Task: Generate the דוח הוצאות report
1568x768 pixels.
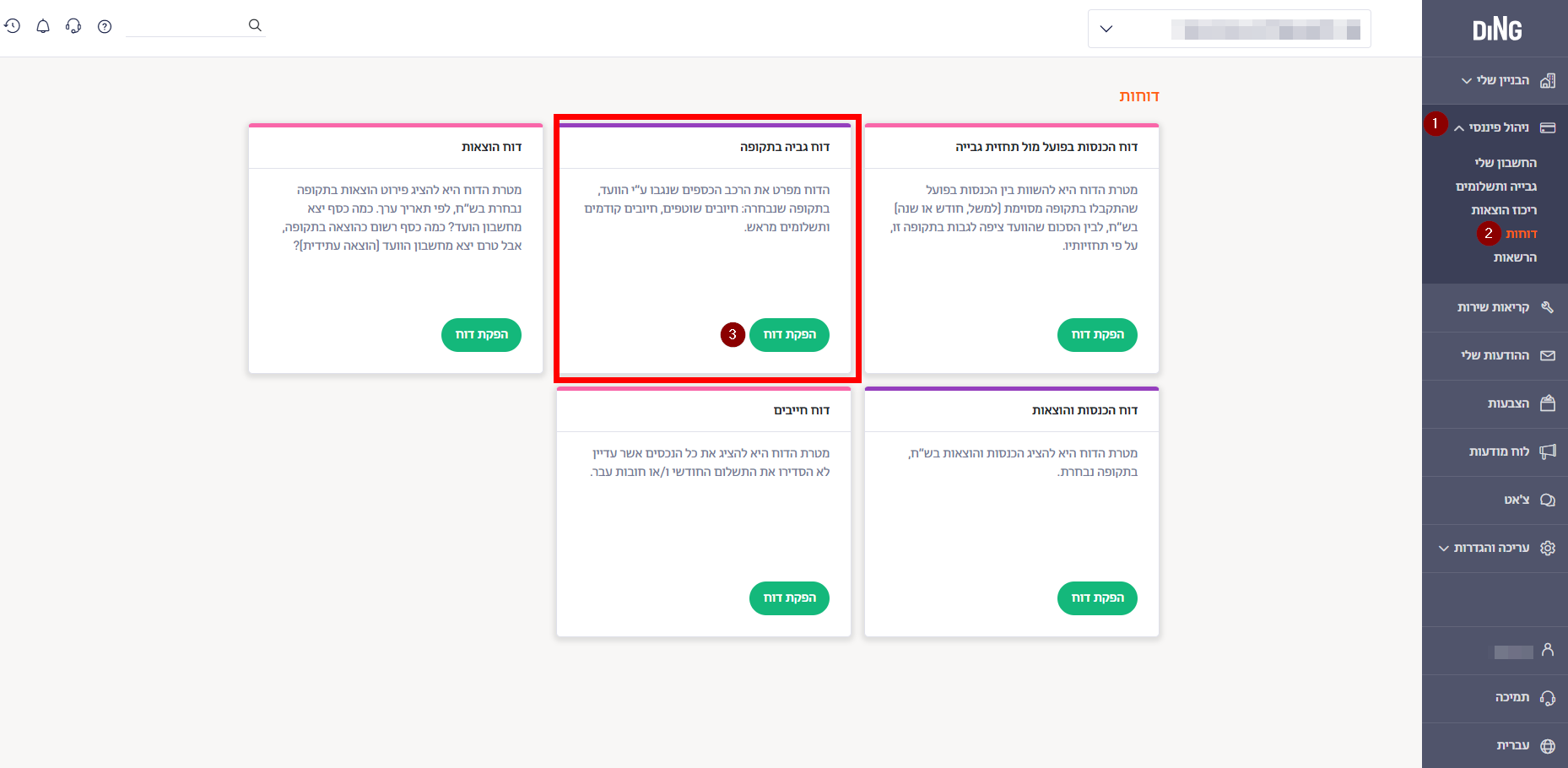Action: 481,335
